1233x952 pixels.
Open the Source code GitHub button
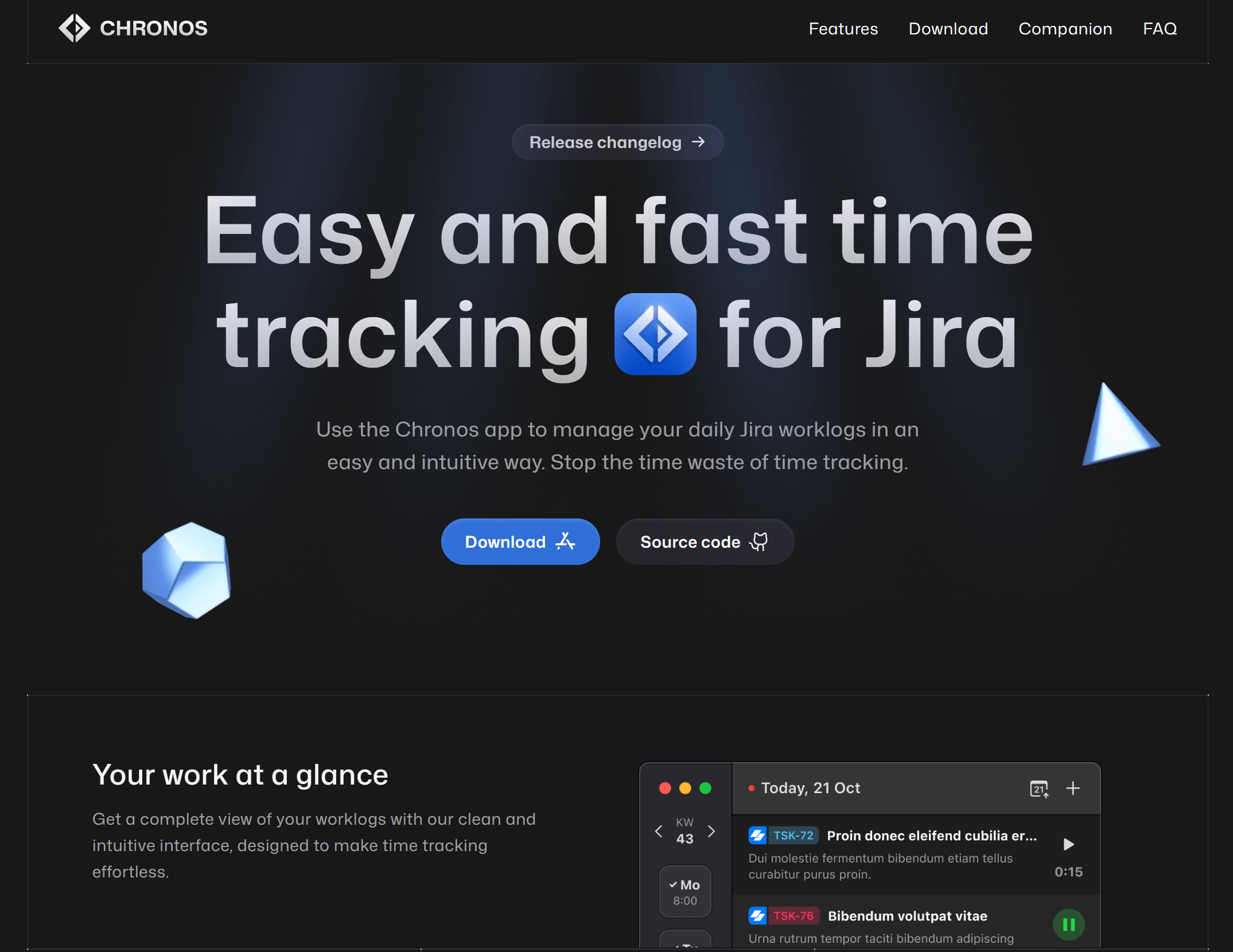(705, 542)
